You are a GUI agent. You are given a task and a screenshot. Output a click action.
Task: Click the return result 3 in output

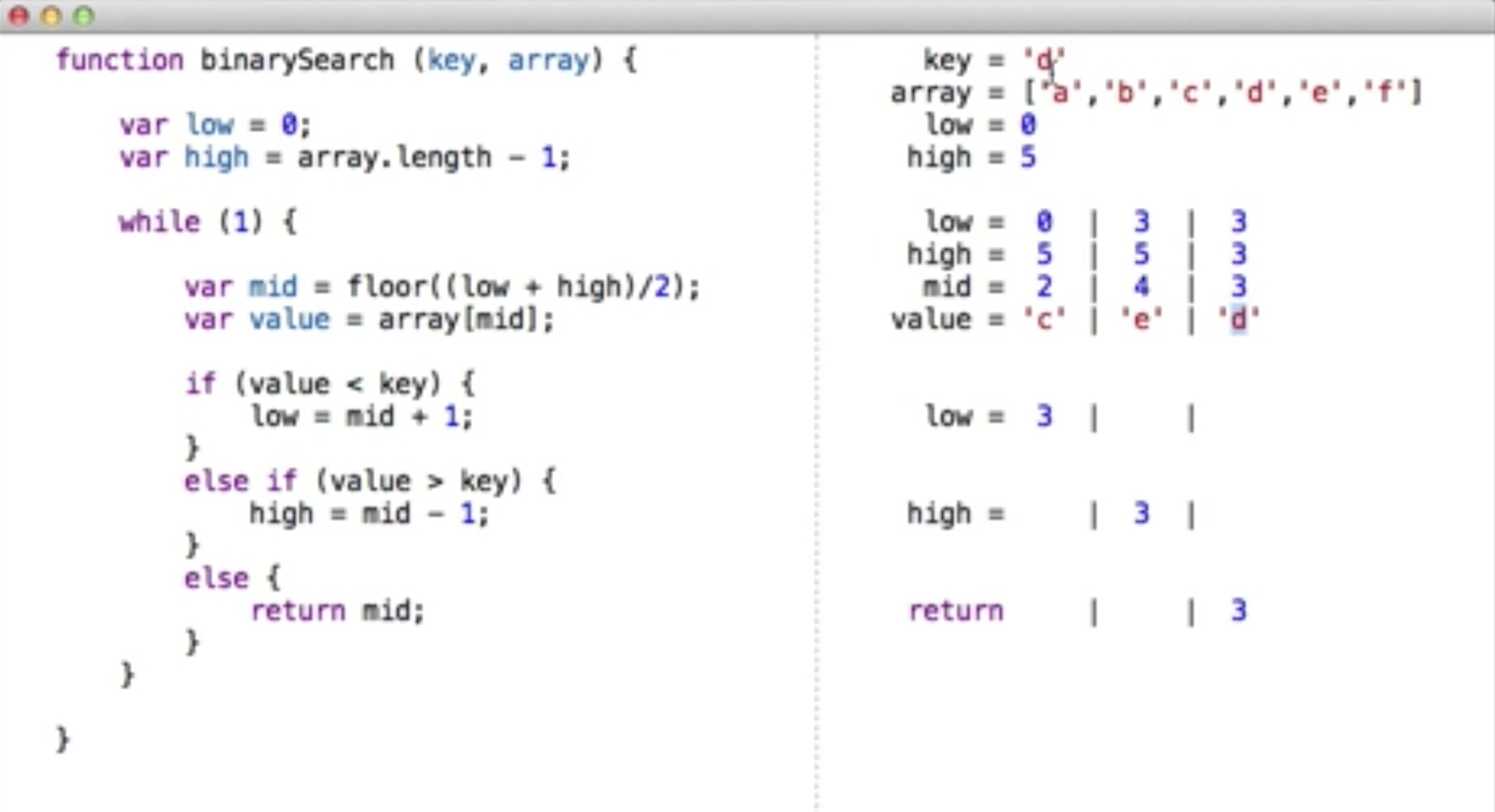tap(1238, 611)
